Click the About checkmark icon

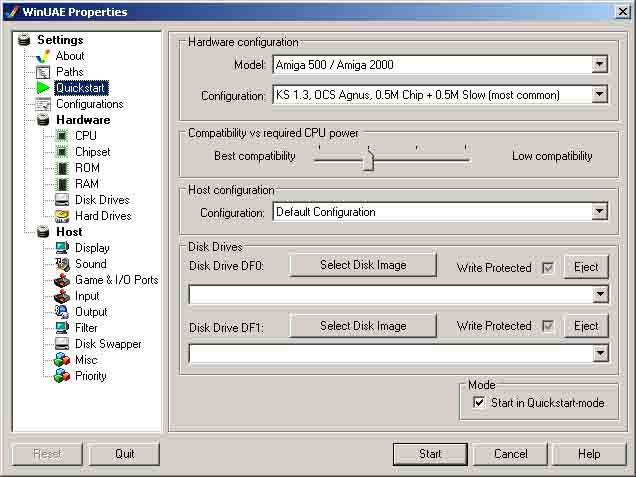click(43, 56)
